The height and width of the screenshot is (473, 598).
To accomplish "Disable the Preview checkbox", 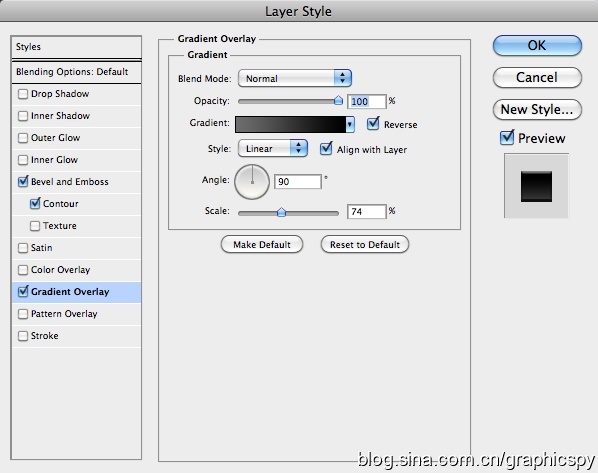I will [507, 137].
